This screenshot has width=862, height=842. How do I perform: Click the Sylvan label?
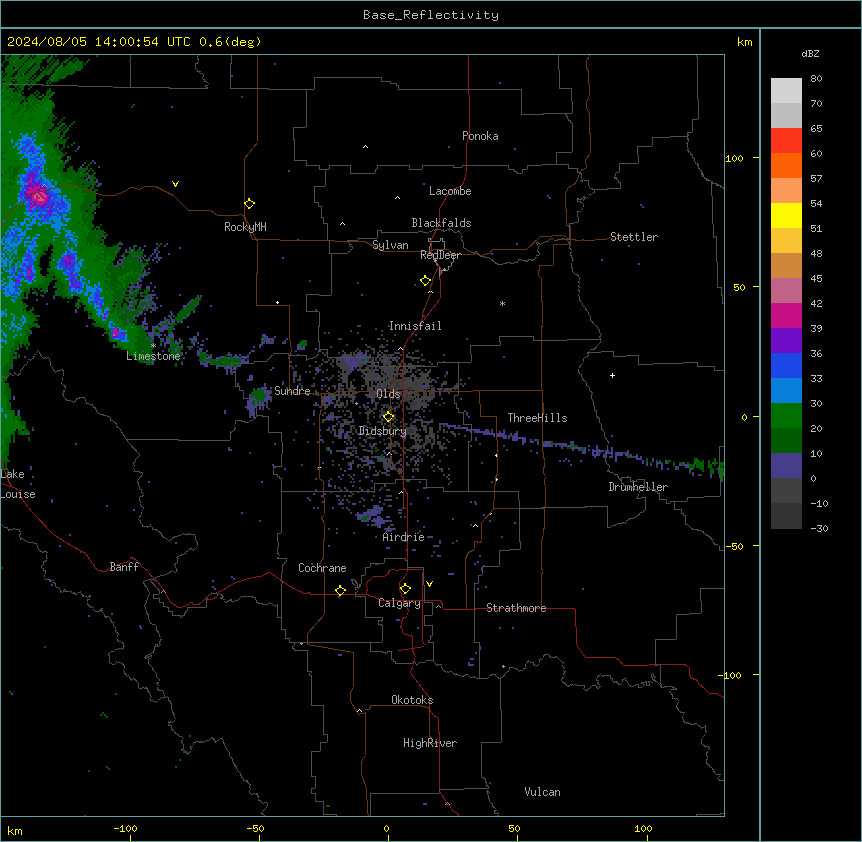tap(390, 245)
